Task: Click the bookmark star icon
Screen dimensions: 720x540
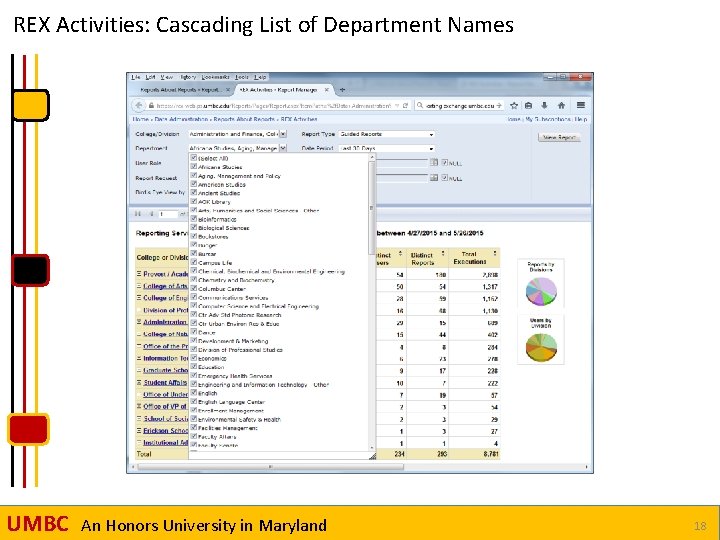Action: point(514,106)
